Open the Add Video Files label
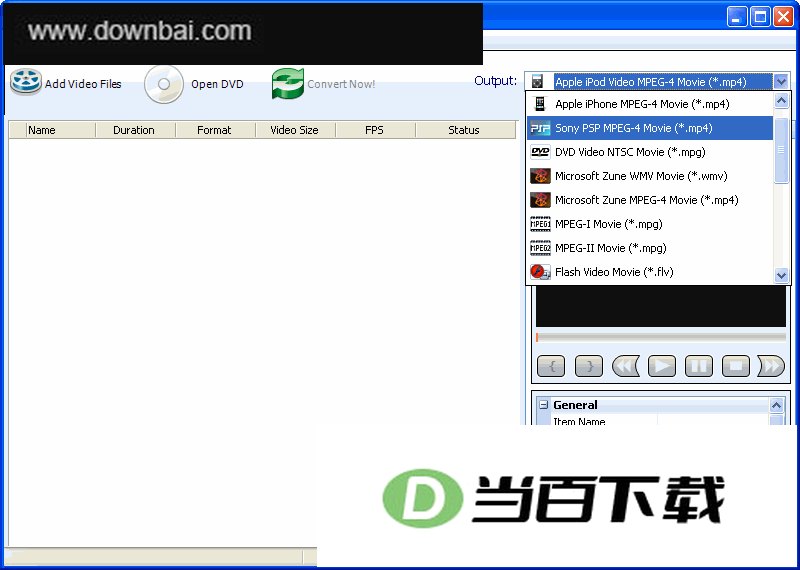This screenshot has width=800, height=570. tap(83, 84)
